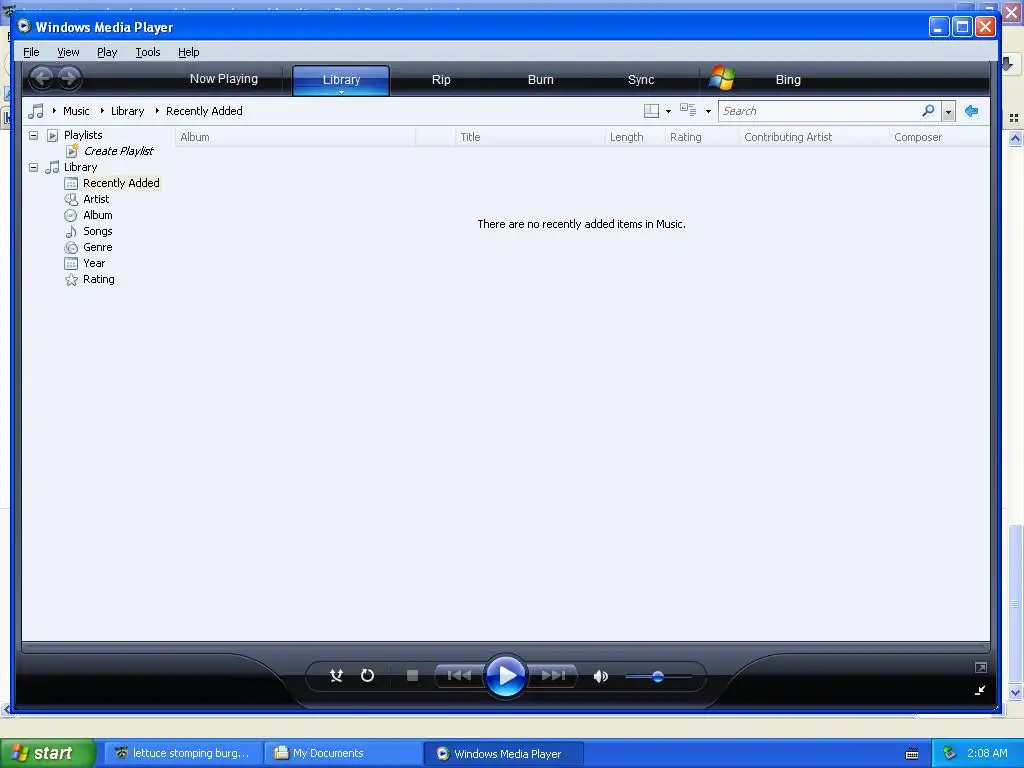The image size is (1024, 768).
Task: Open the Library tab dropdown arrow
Action: click(341, 93)
